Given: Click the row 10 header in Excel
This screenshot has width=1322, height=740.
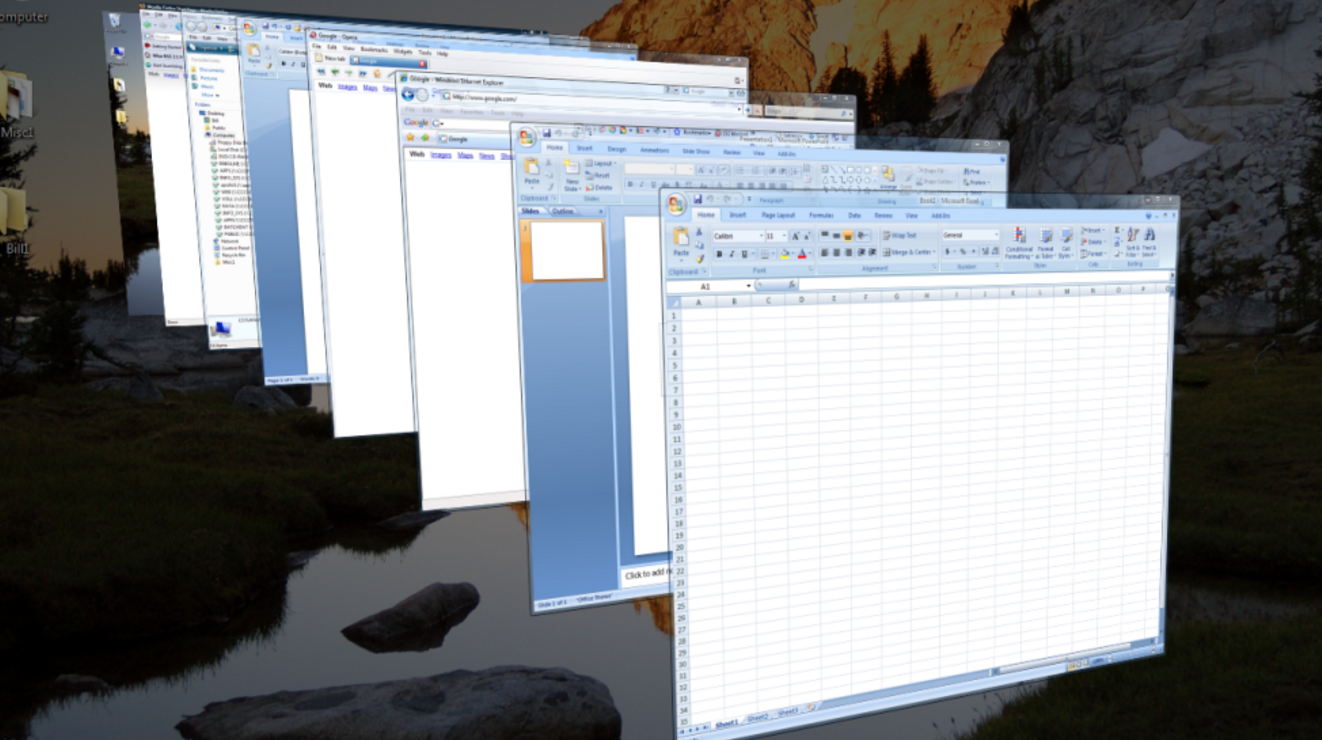Looking at the screenshot, I should click(x=678, y=427).
